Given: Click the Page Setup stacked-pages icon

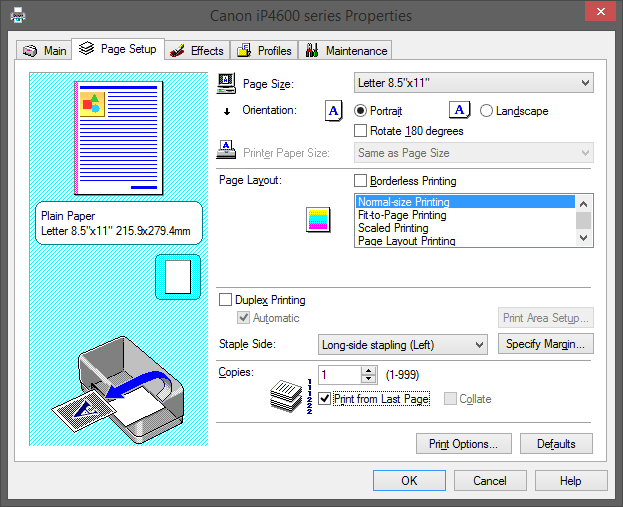Looking at the screenshot, I should pyautogui.click(x=86, y=48).
